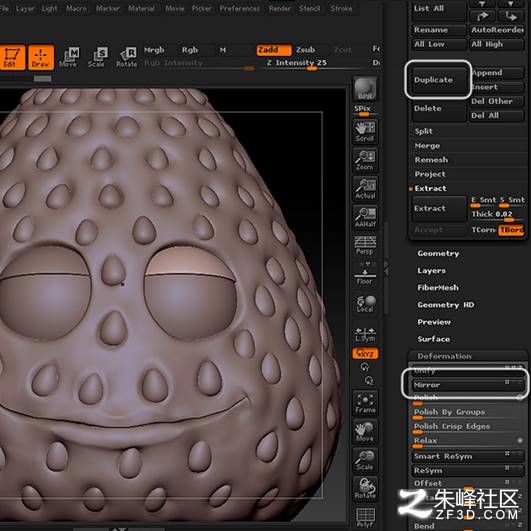Click the BPR render icon

click(x=365, y=89)
